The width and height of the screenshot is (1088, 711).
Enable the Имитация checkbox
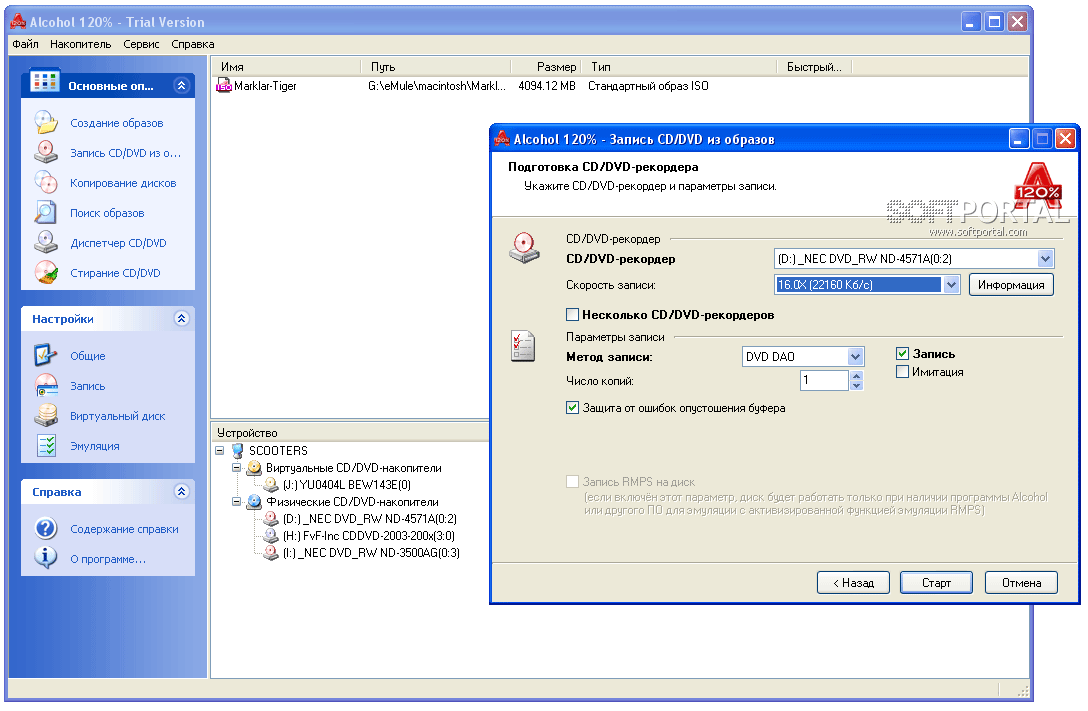(903, 372)
